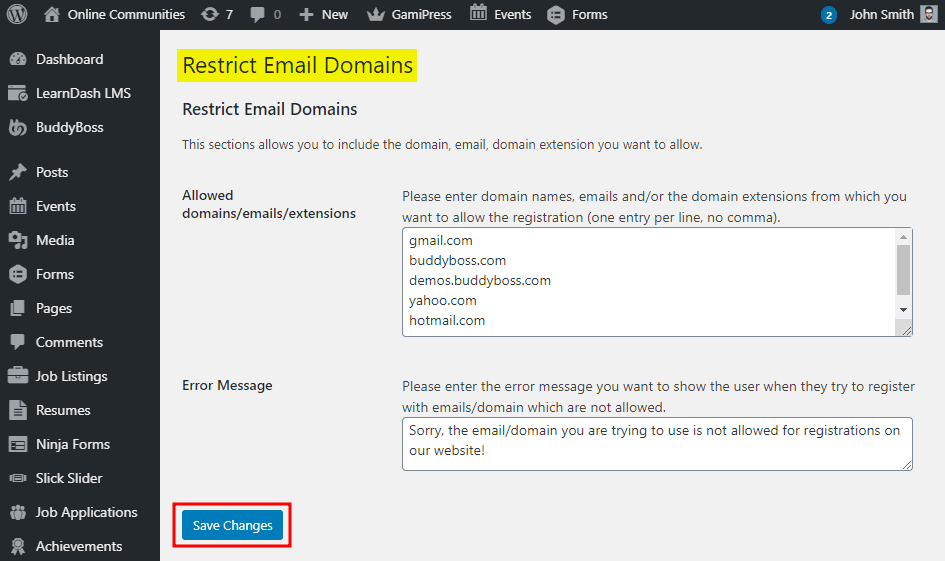Screen dimensions: 945x561
Task: Click the BuddyBoss logo icon in sidebar
Action: 18,127
